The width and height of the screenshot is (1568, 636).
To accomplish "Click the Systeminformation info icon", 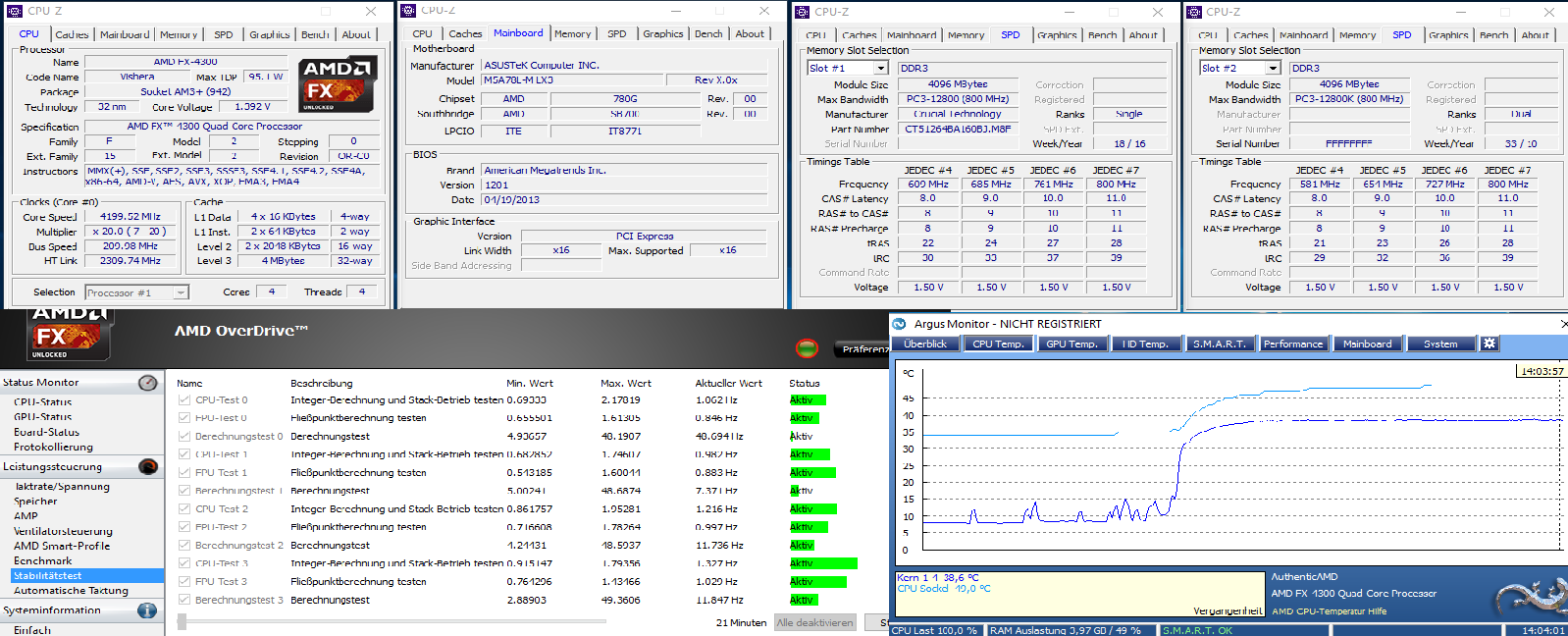I will click(x=148, y=609).
